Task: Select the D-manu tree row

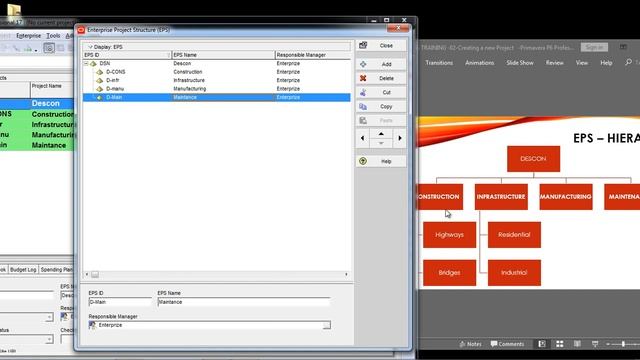Action: [x=216, y=89]
